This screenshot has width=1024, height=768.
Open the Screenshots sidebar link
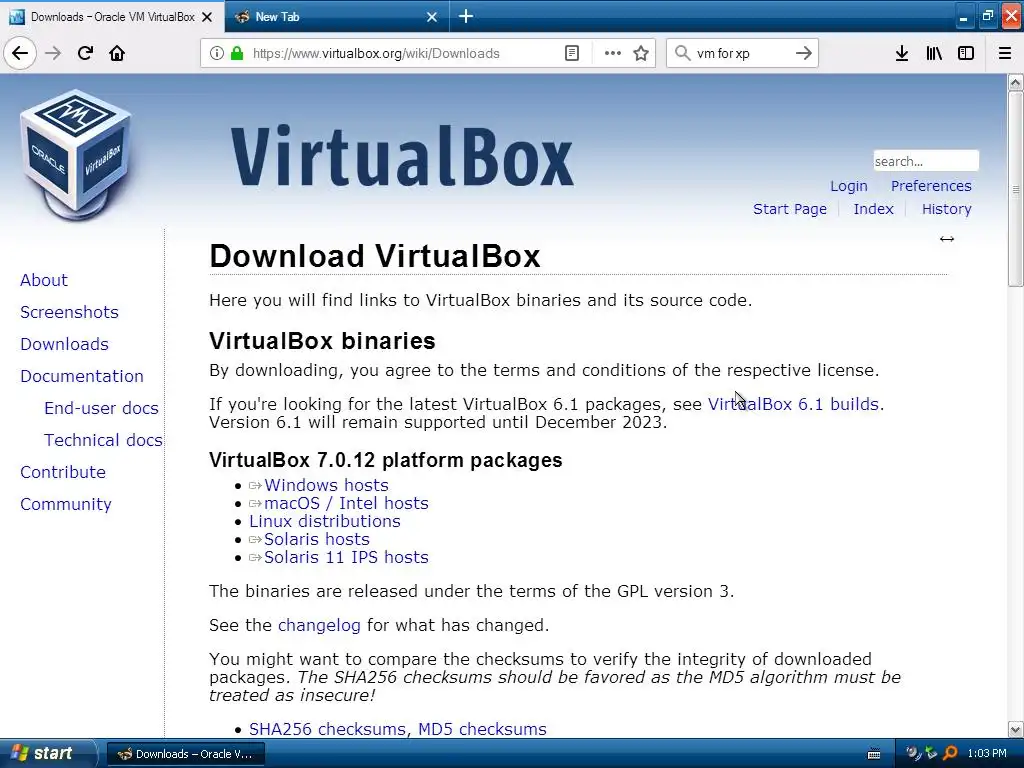click(69, 312)
